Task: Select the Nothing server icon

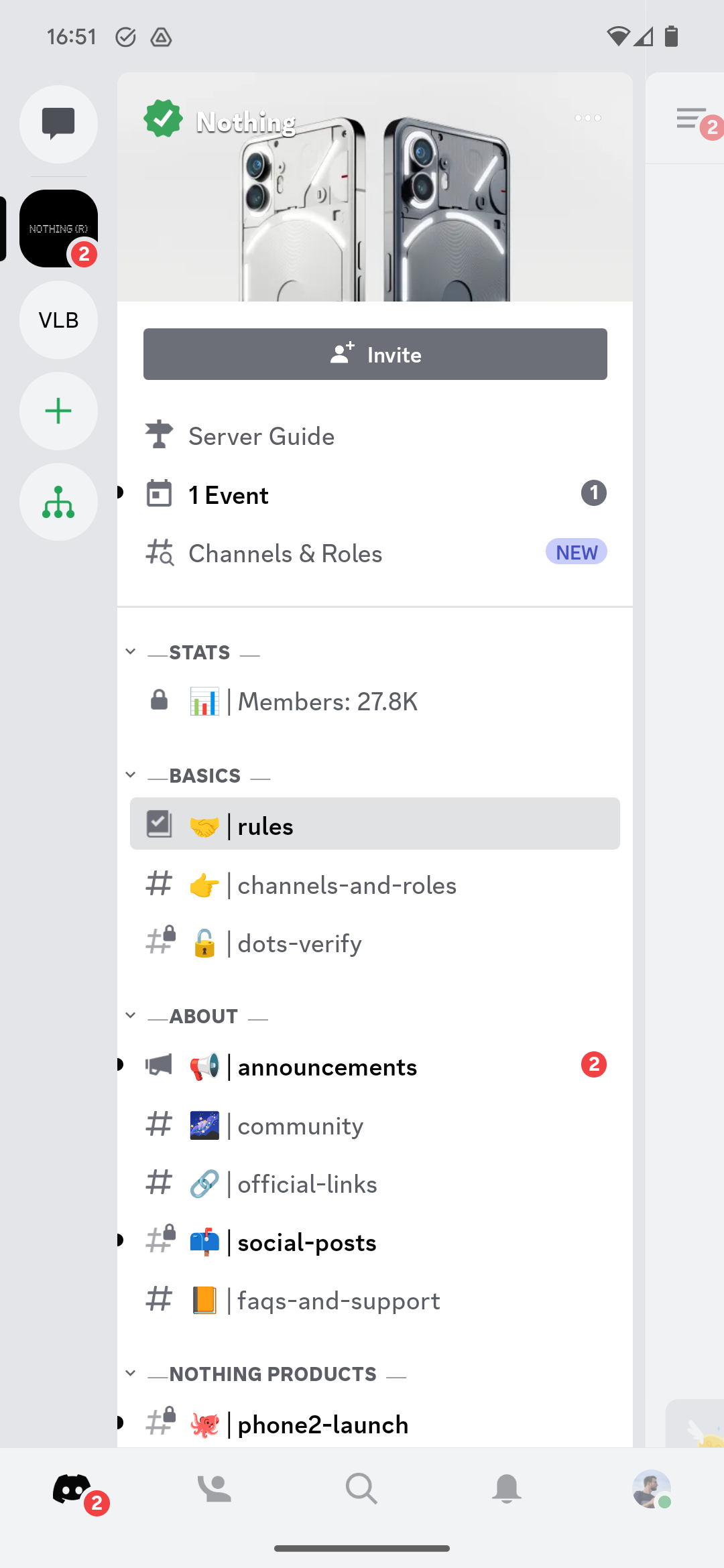Action: [58, 228]
